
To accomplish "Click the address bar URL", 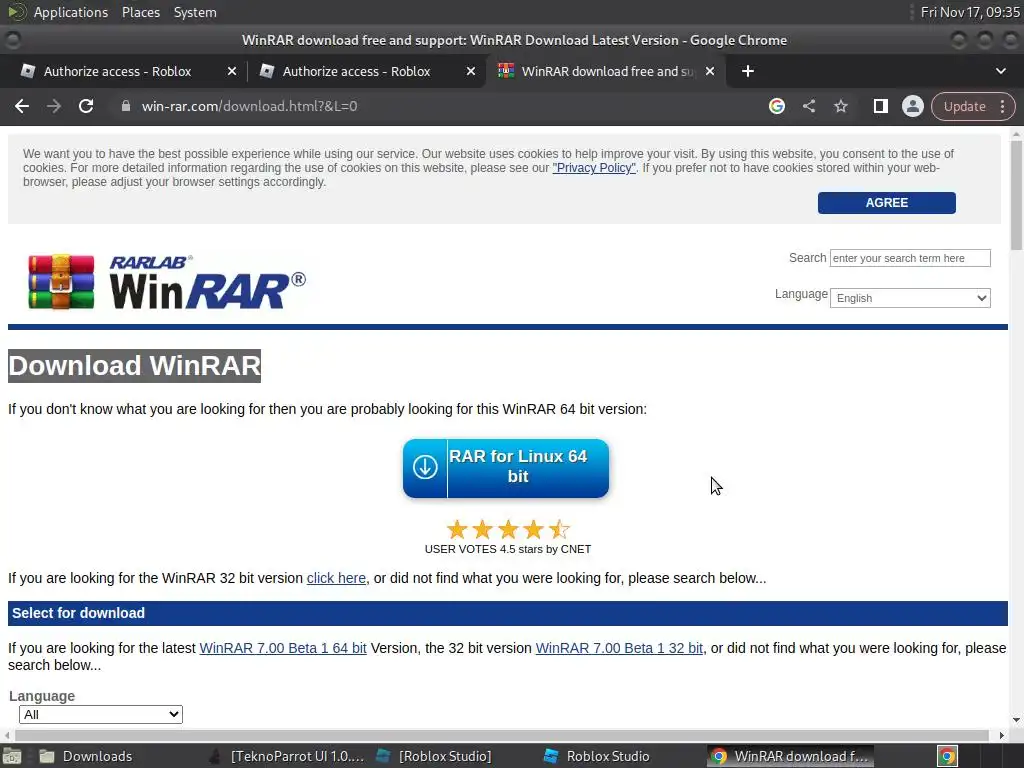I will coord(249,106).
